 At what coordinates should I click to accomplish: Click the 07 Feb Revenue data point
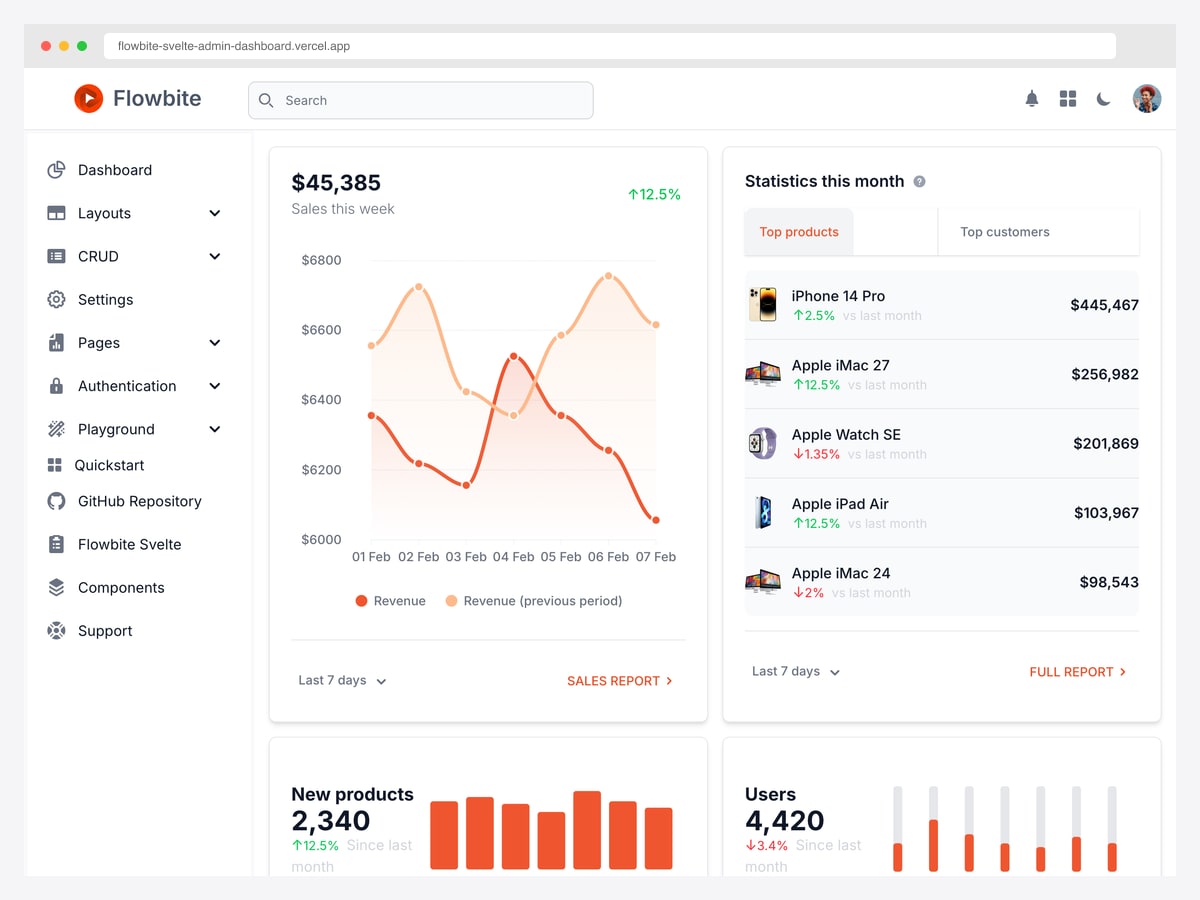656,520
